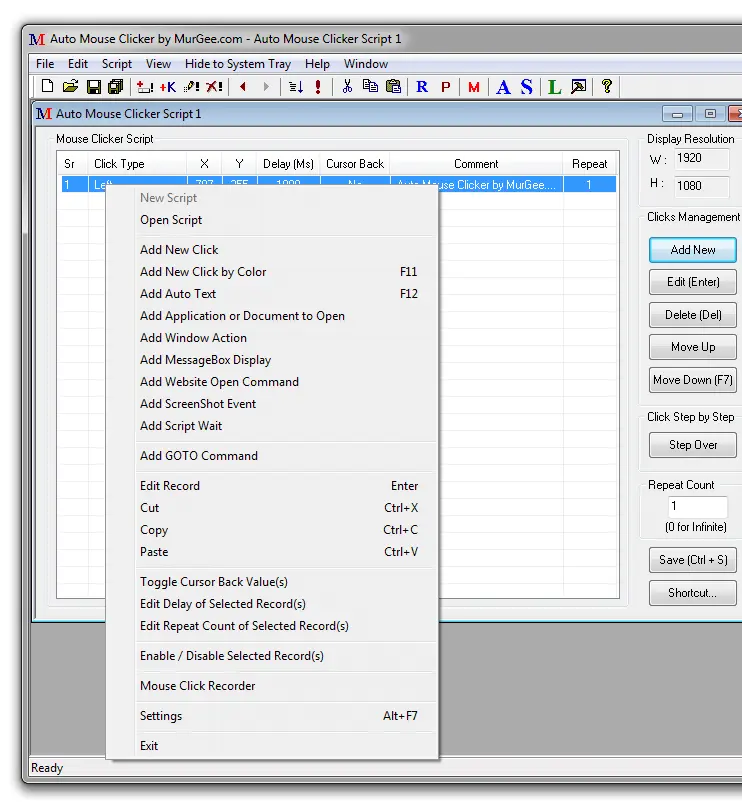
Task: Click the question mark help icon
Action: [x=606, y=87]
